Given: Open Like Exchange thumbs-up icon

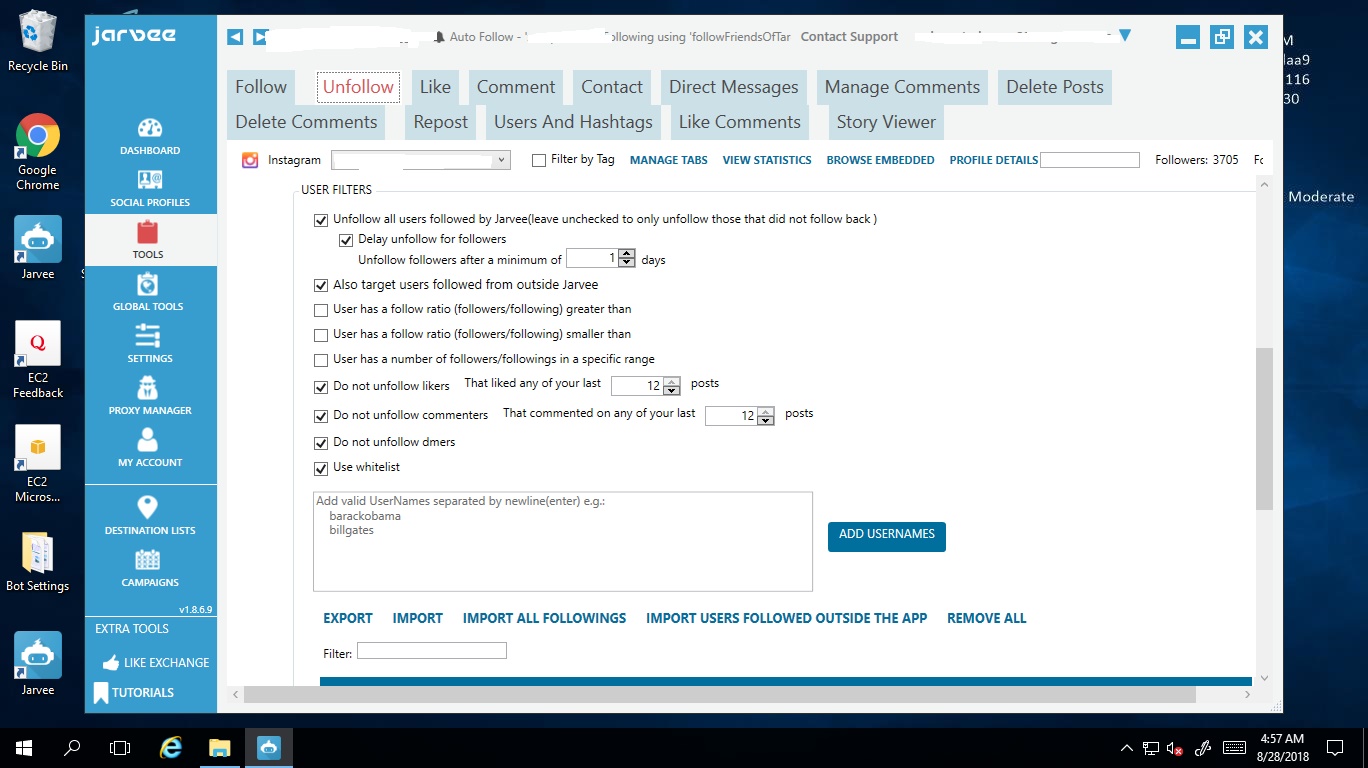Looking at the screenshot, I should 109,663.
